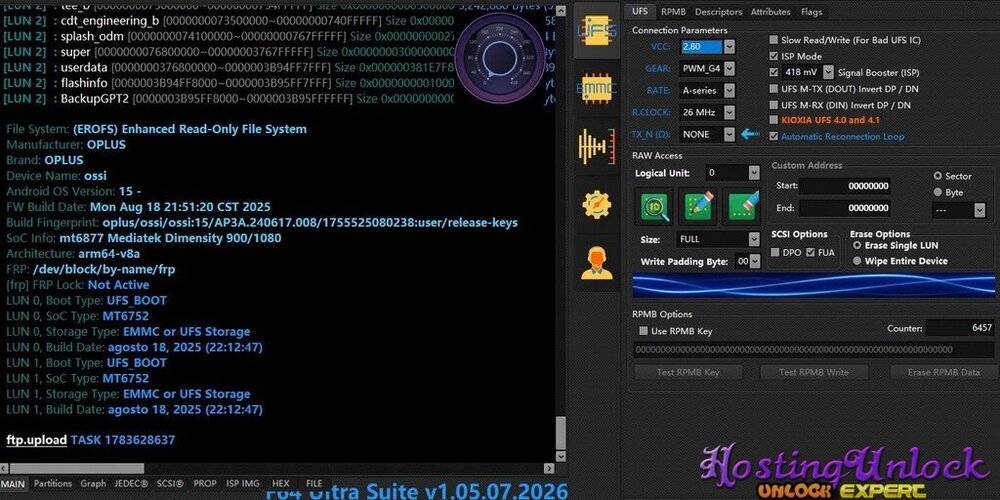The image size is (1000, 500).
Task: Click the log vertical scrollbar thumb
Action: coord(561,434)
